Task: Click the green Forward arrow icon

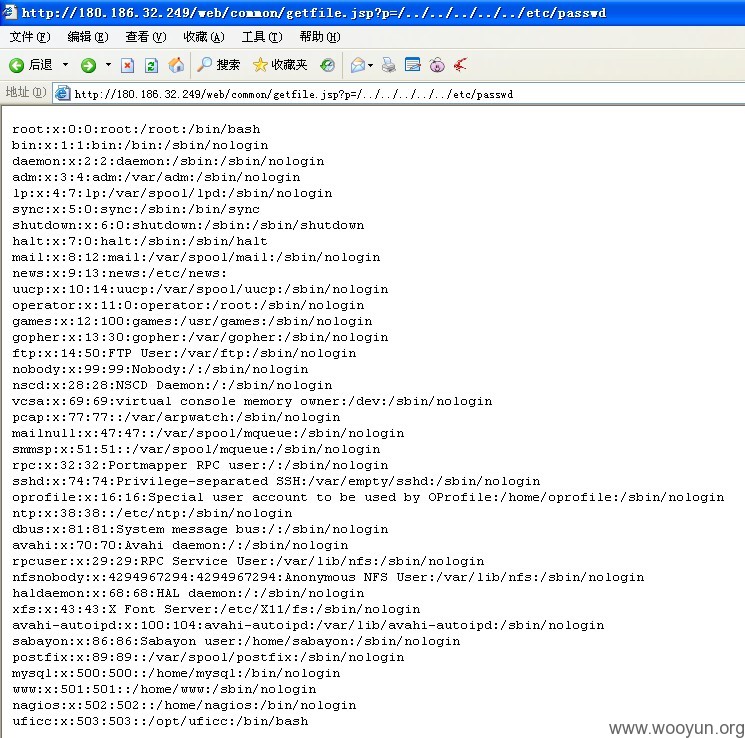Action: click(88, 65)
